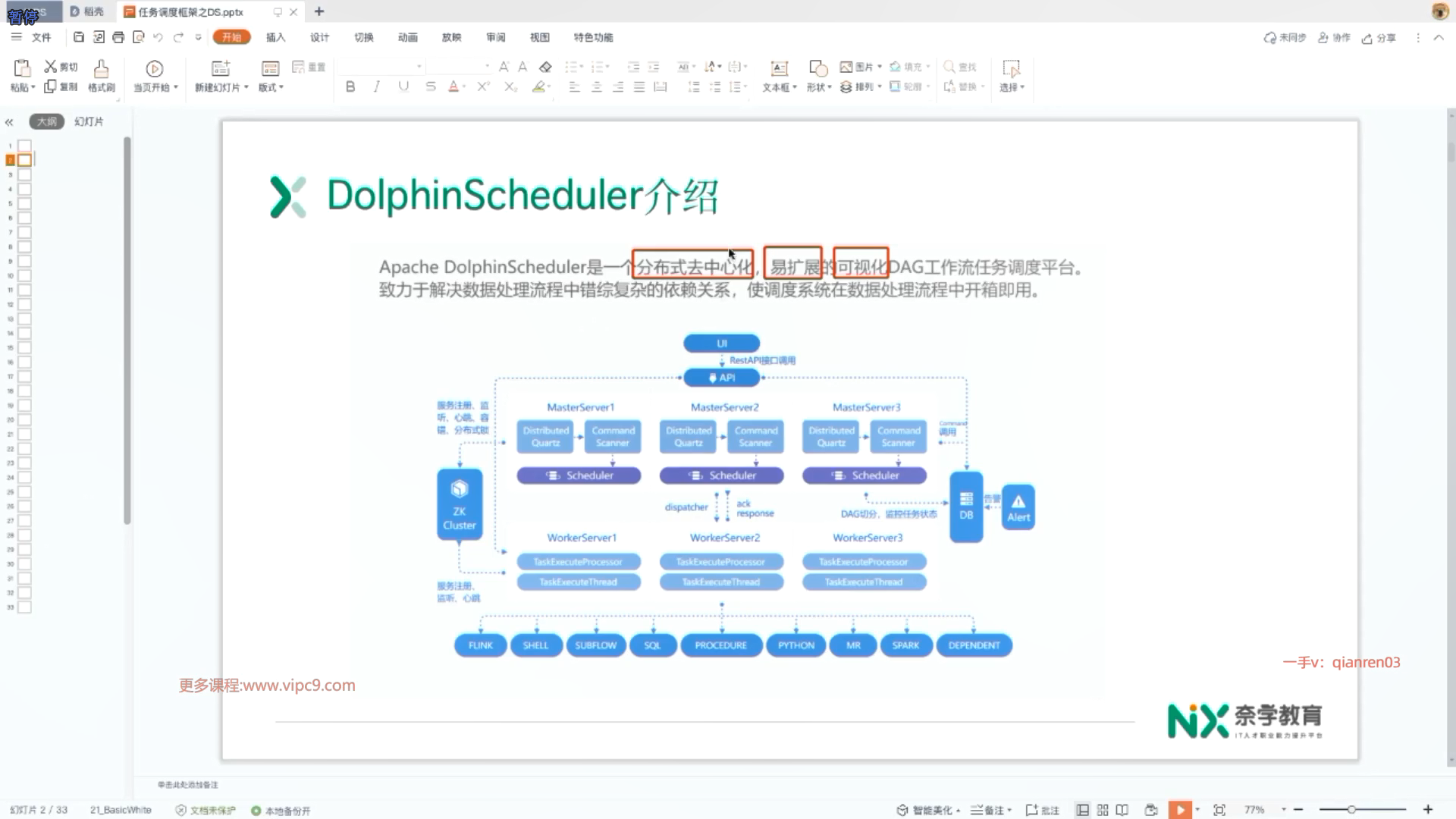Switch to slide sorter grid view

pyautogui.click(x=1103, y=810)
